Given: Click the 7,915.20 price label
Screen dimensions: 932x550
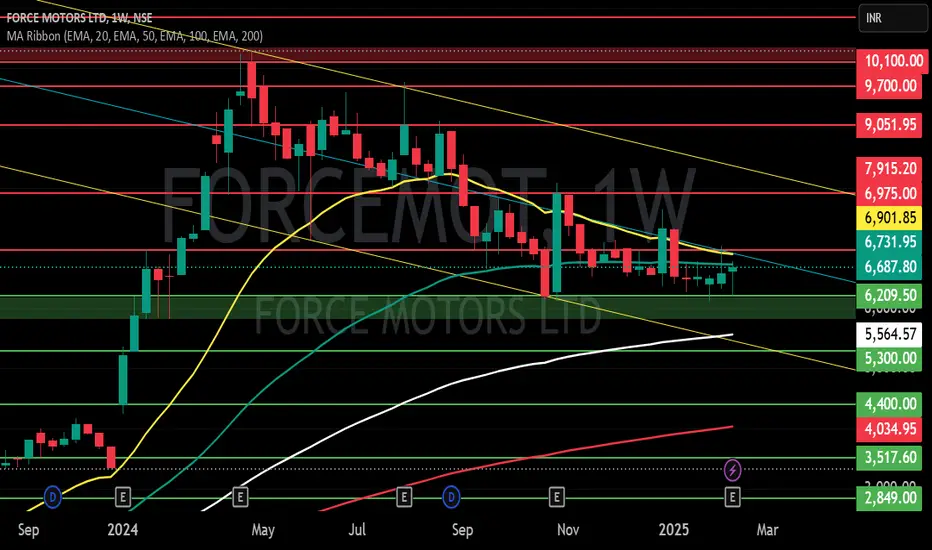Looking at the screenshot, I should (889, 168).
